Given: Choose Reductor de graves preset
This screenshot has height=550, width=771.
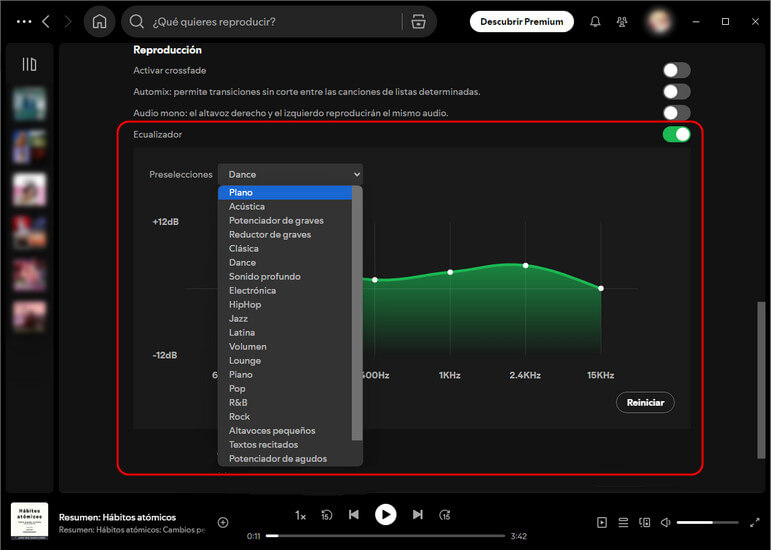Looking at the screenshot, I should point(285,234).
